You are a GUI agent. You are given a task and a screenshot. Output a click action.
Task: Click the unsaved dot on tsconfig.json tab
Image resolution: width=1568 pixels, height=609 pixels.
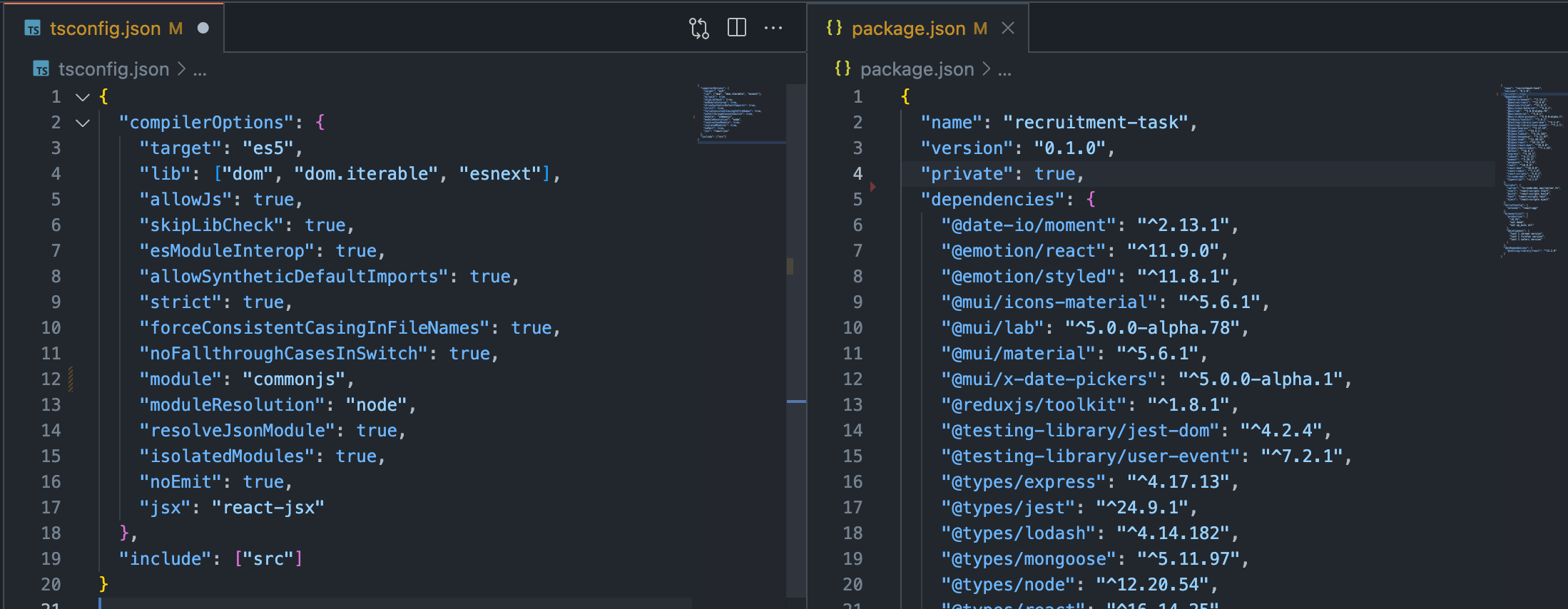click(x=203, y=28)
